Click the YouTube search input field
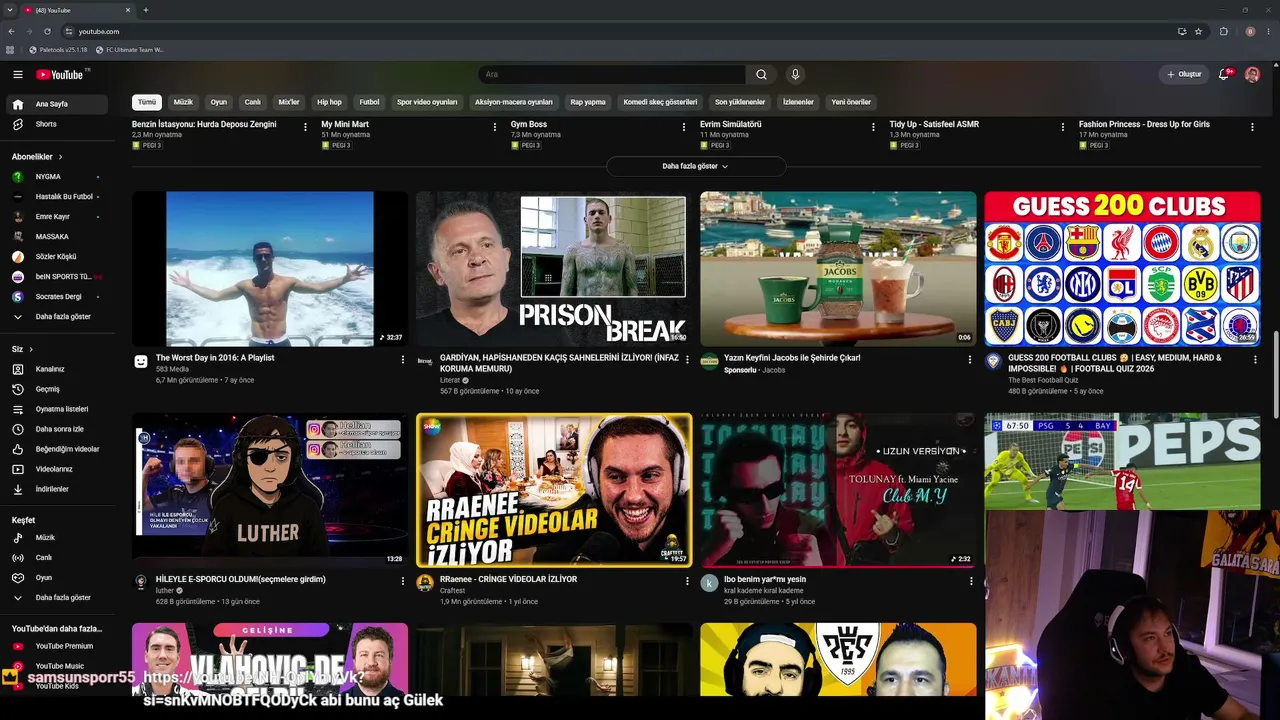The height and width of the screenshot is (720, 1280). click(x=610, y=75)
